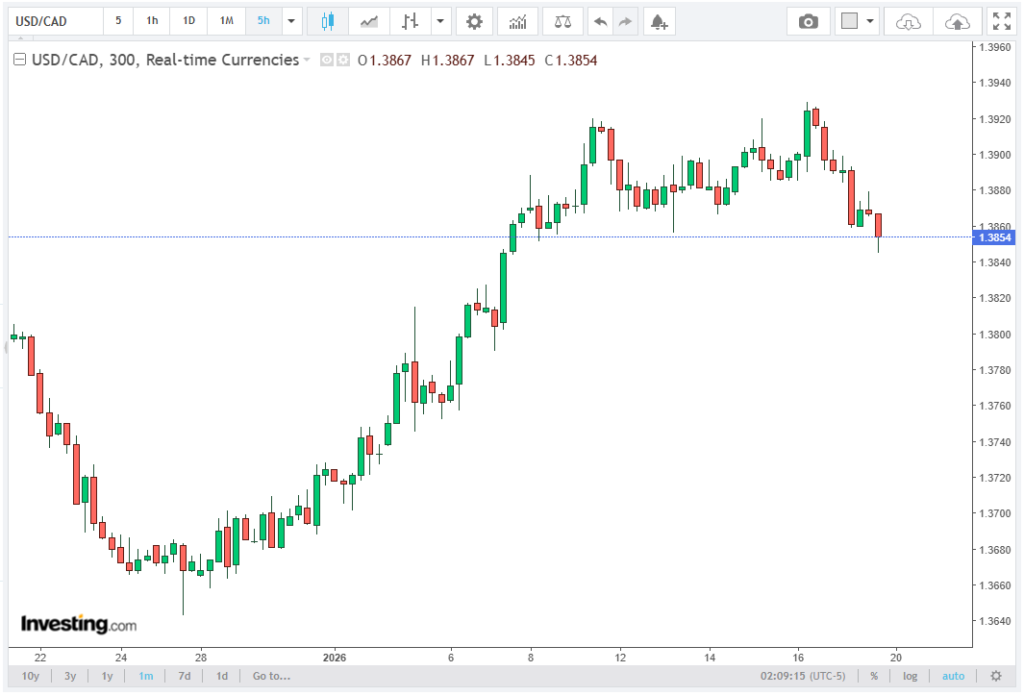Open the indicators icon
Image resolution: width=1024 pixels, height=696 pixels.
pos(517,21)
